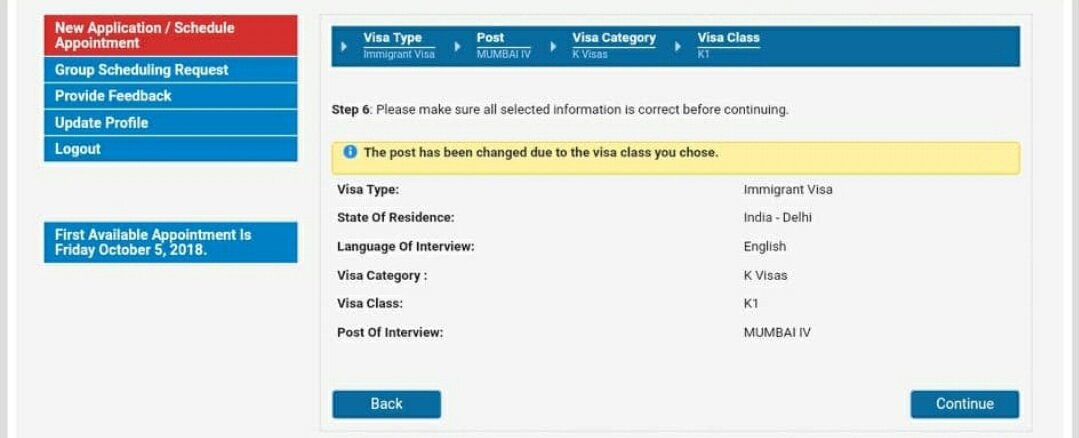Click the Back button
This screenshot has height=438, width=1079.
(387, 404)
